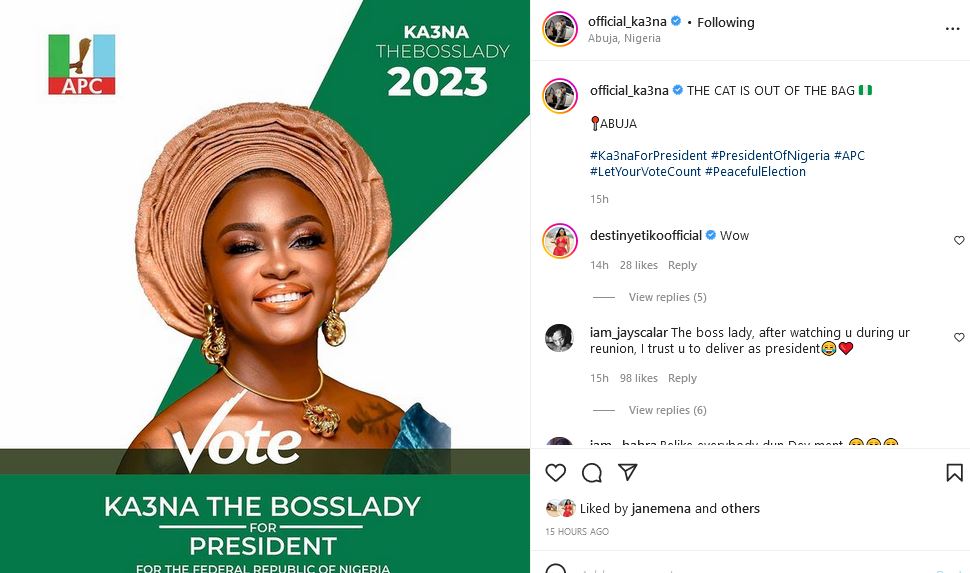970x573 pixels.
Task: Like iam_jayscalar's comment
Action: [x=959, y=338]
